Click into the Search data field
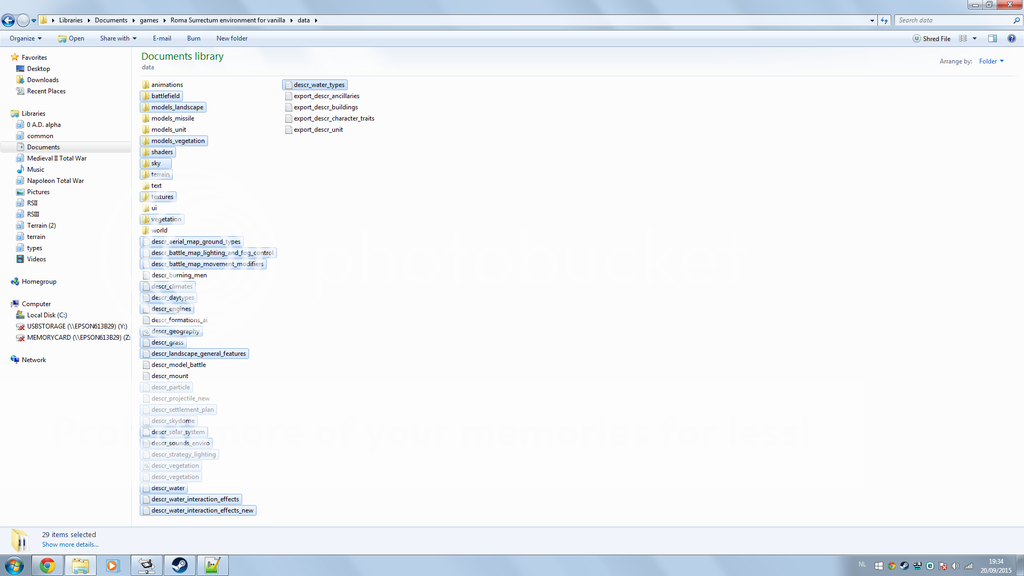Image resolution: width=1024 pixels, height=576 pixels. point(950,20)
